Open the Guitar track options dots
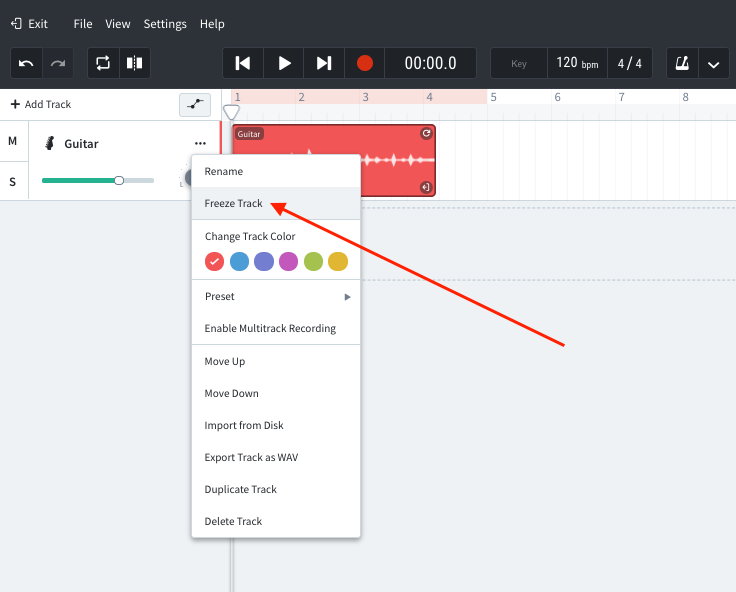Viewport: 736px width, 592px height. pos(200,143)
